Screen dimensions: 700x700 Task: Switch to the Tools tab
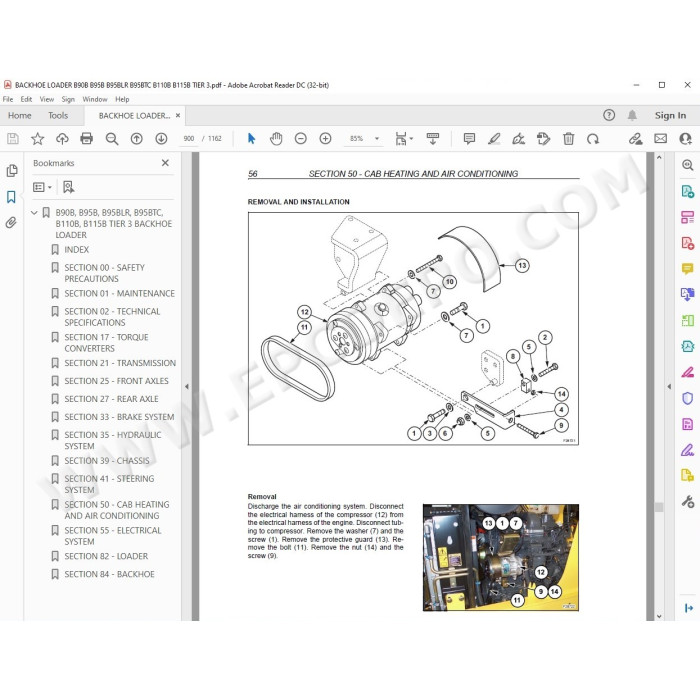click(x=58, y=116)
